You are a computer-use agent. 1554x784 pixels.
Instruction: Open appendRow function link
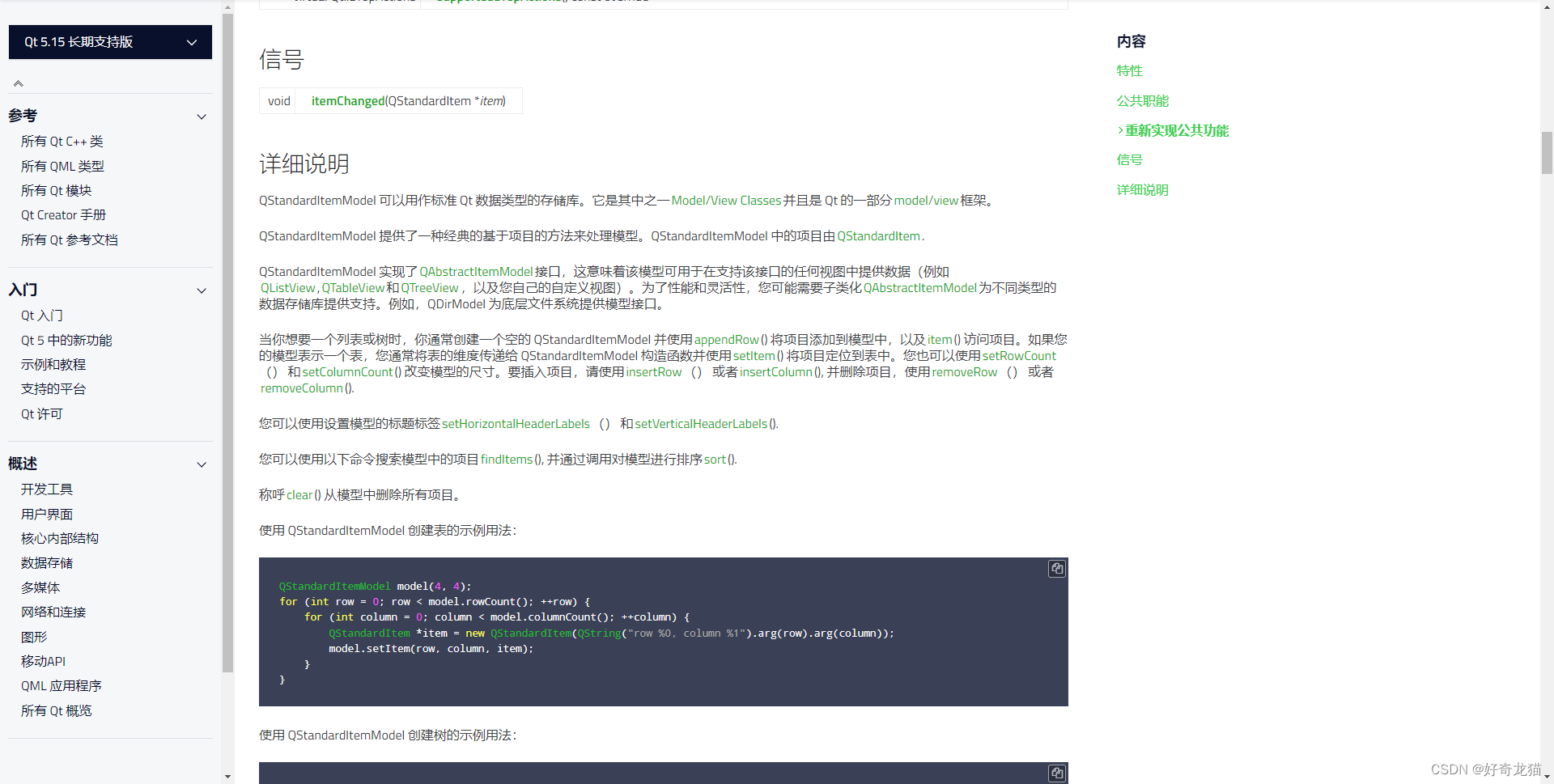coord(727,340)
